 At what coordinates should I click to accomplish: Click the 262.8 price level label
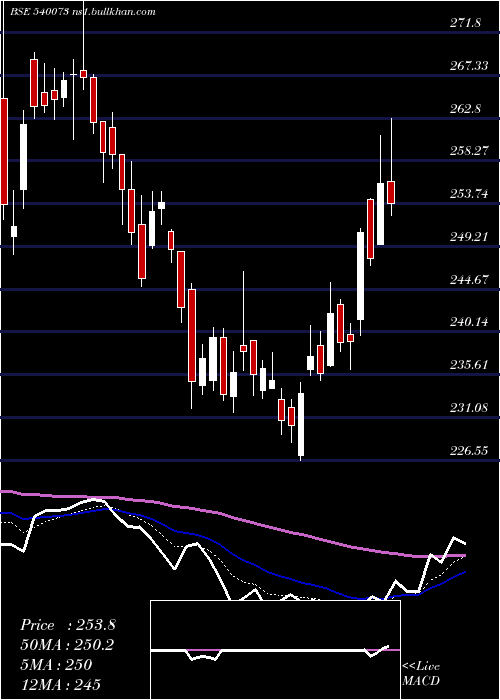(466, 108)
